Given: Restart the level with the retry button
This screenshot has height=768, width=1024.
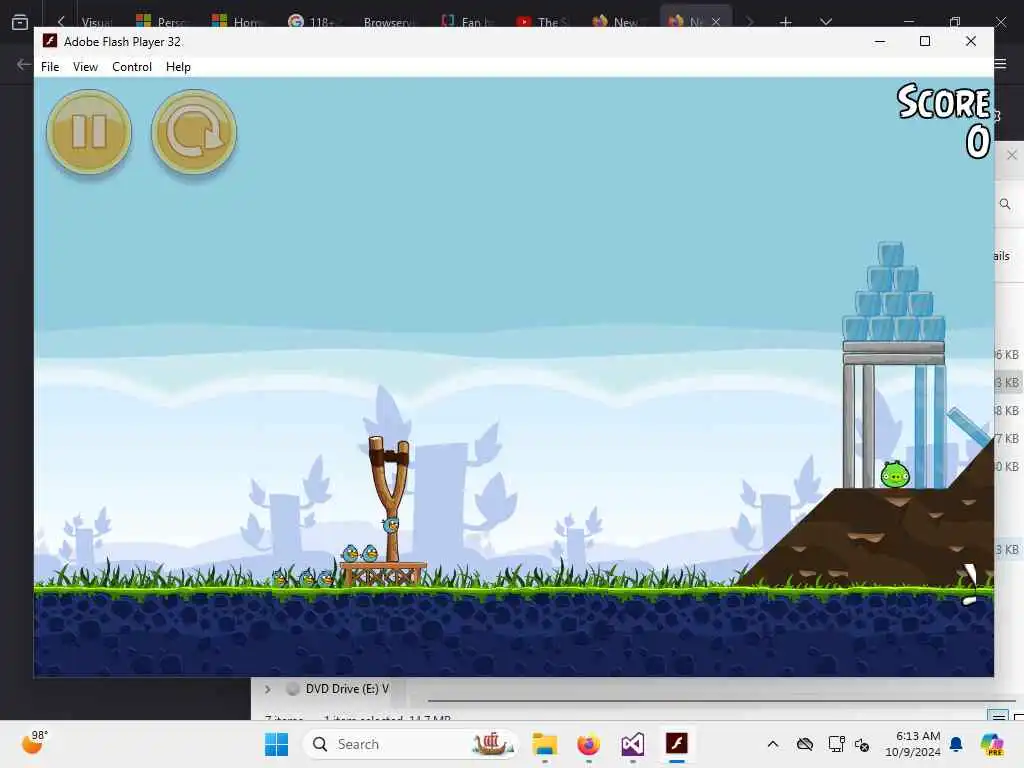Looking at the screenshot, I should [194, 132].
